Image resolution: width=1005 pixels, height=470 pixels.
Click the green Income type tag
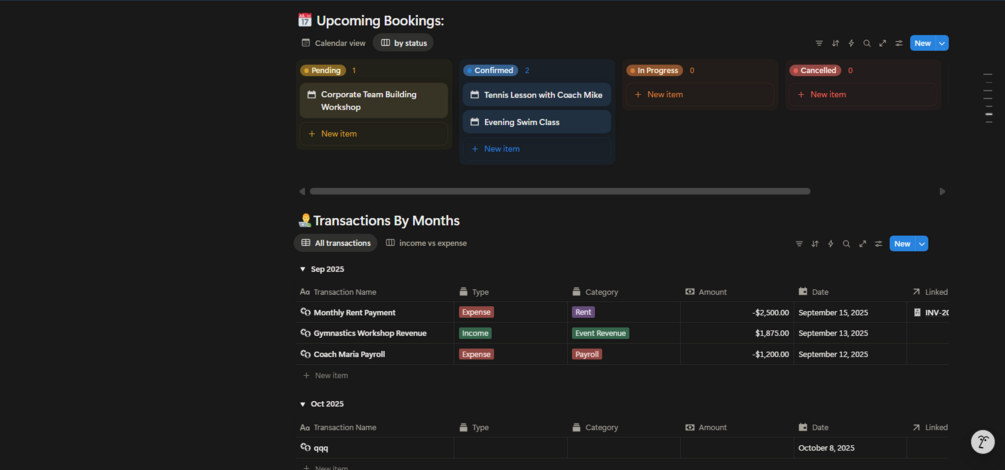pos(475,333)
